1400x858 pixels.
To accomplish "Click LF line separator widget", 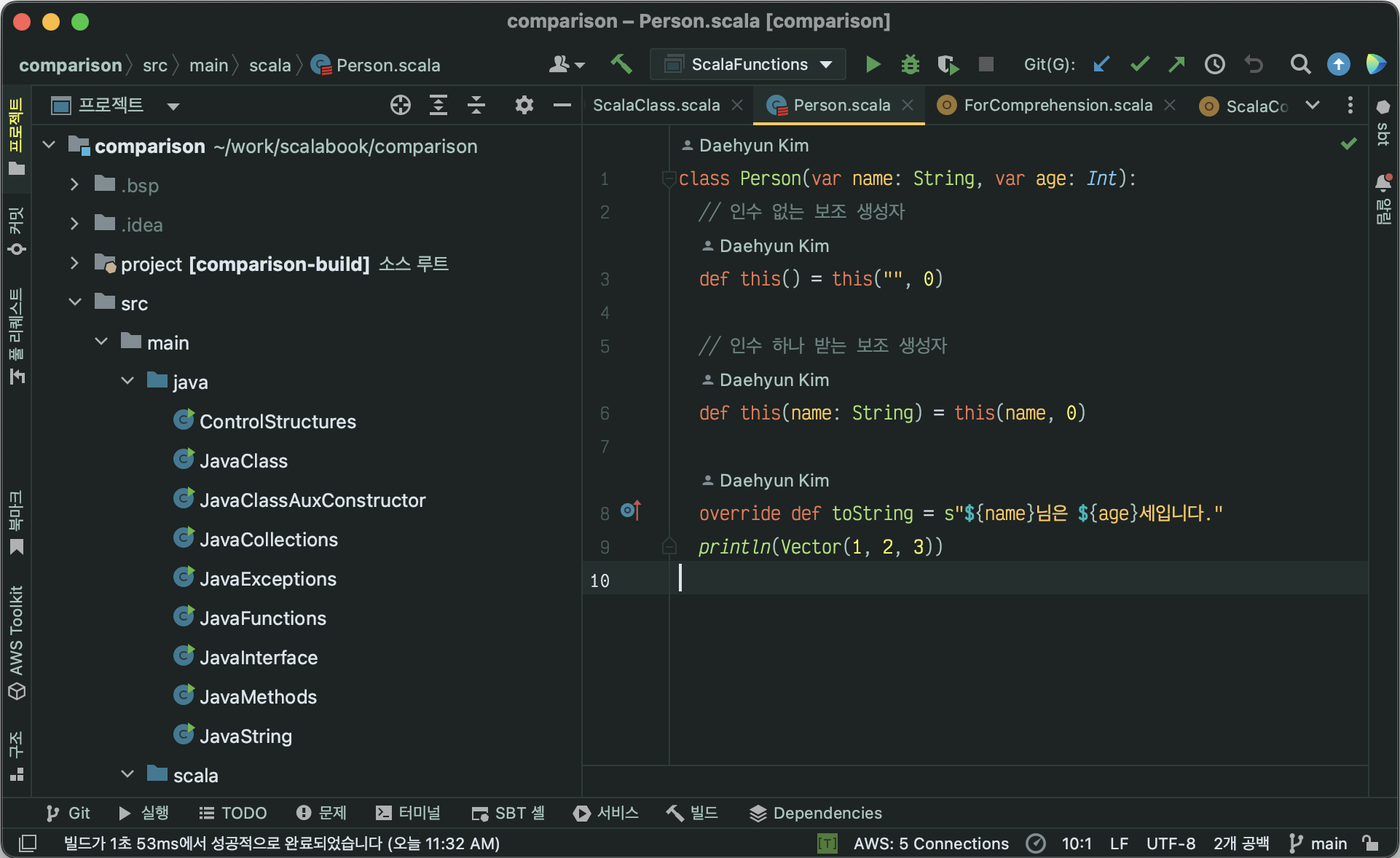I will pos(1120,843).
